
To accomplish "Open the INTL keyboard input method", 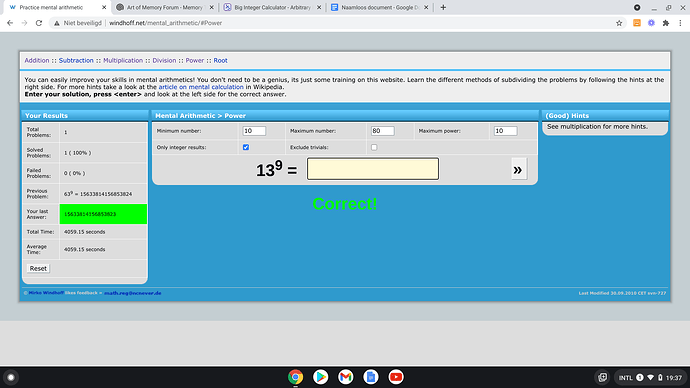I will (x=625, y=377).
